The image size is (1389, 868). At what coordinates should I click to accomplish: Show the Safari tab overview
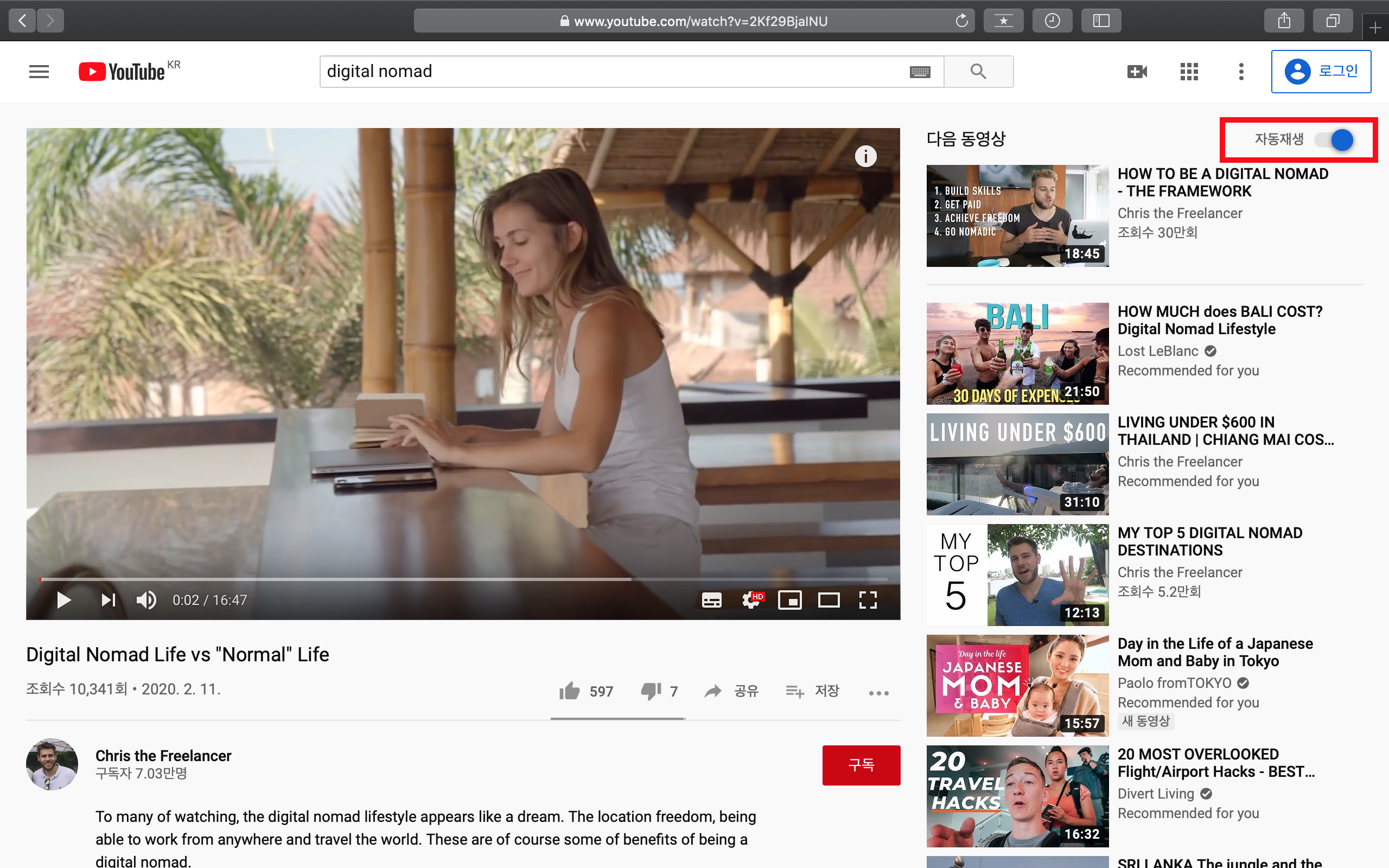click(x=1333, y=21)
